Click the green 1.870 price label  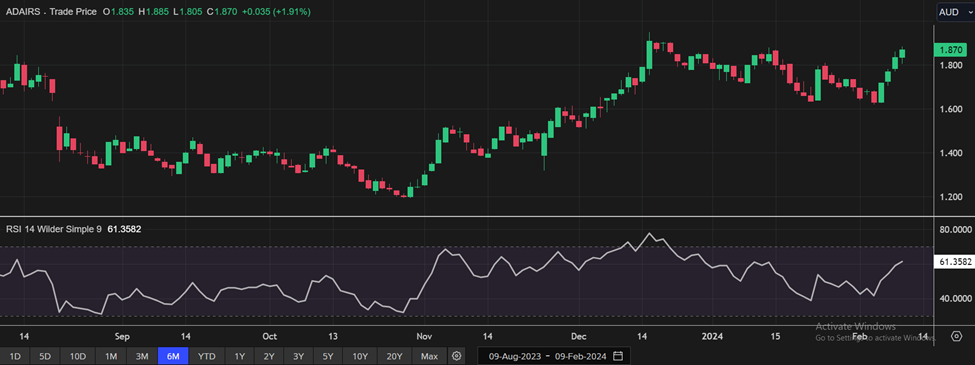pos(952,50)
